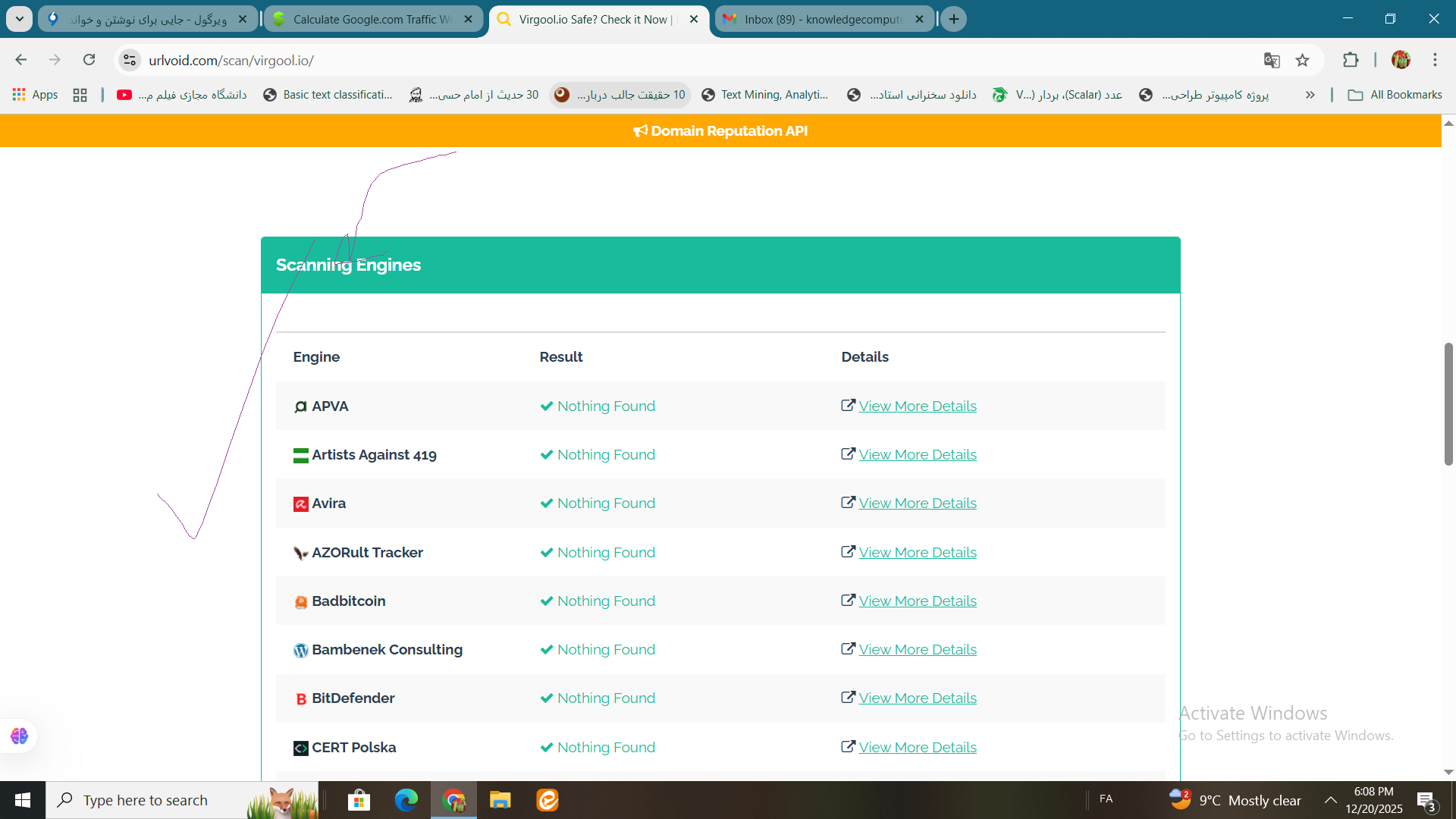This screenshot has height=819, width=1456.
Task: Navigate back using the back arrow
Action: pos(20,59)
